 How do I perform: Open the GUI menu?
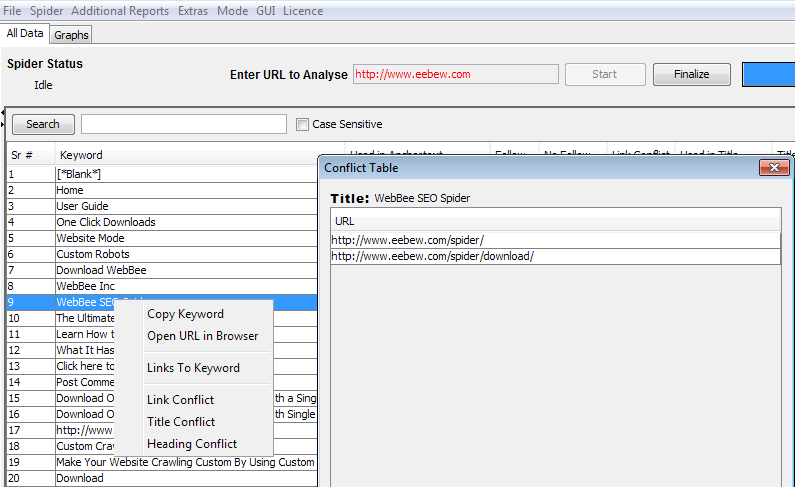[x=266, y=11]
